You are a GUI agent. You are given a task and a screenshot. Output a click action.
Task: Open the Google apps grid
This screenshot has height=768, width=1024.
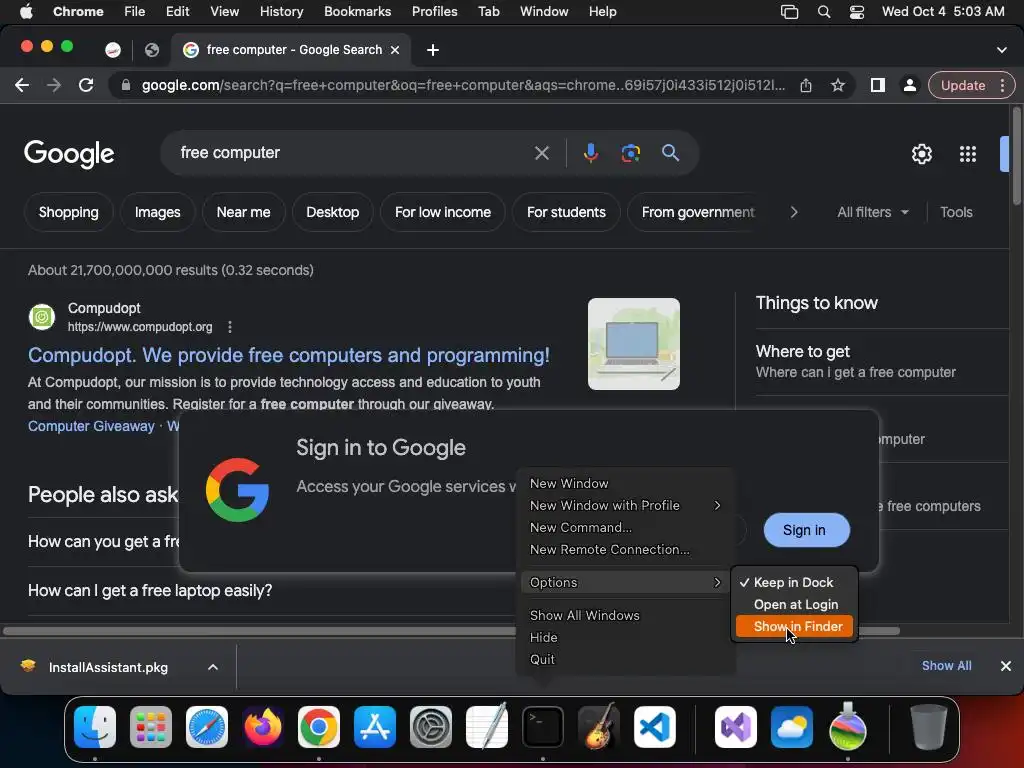[x=968, y=154]
